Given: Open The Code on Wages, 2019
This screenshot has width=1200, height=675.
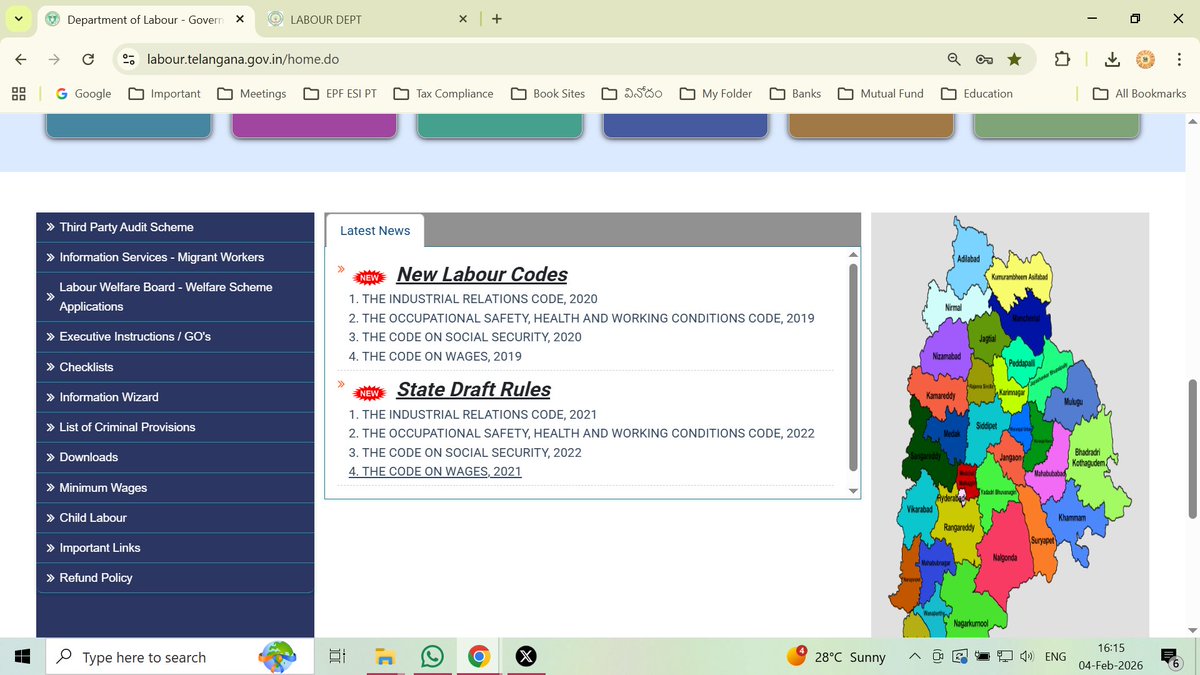Looking at the screenshot, I should pos(435,356).
